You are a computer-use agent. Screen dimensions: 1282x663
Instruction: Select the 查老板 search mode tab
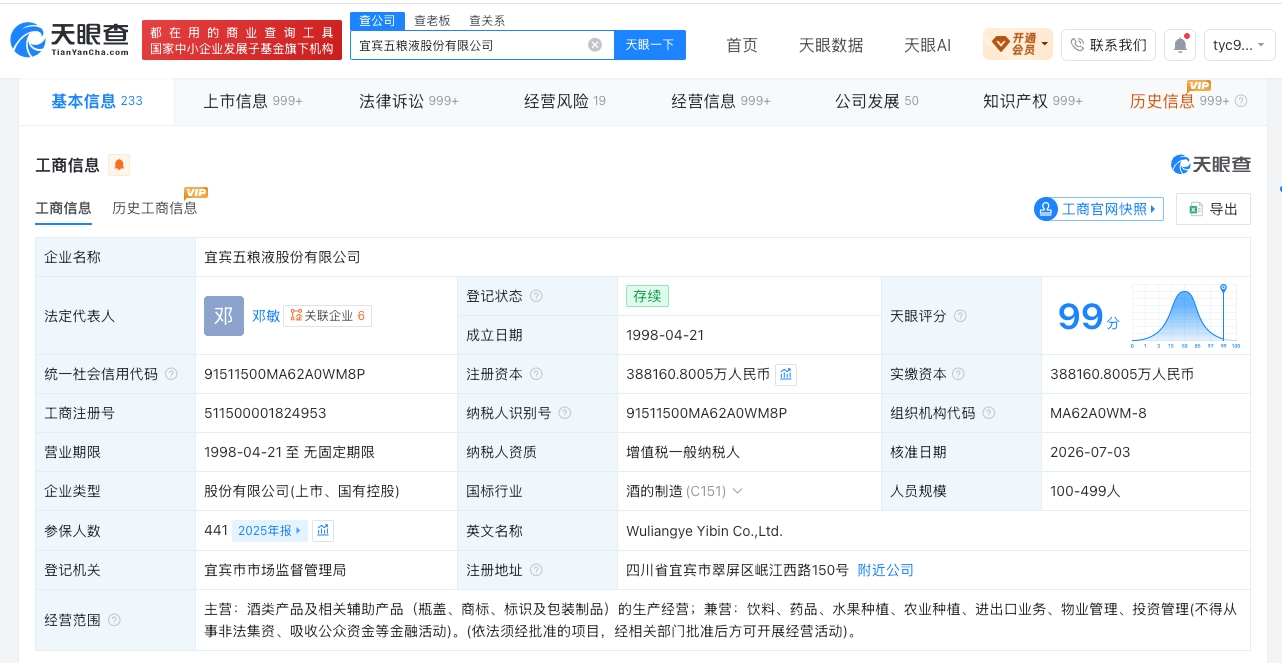(432, 20)
